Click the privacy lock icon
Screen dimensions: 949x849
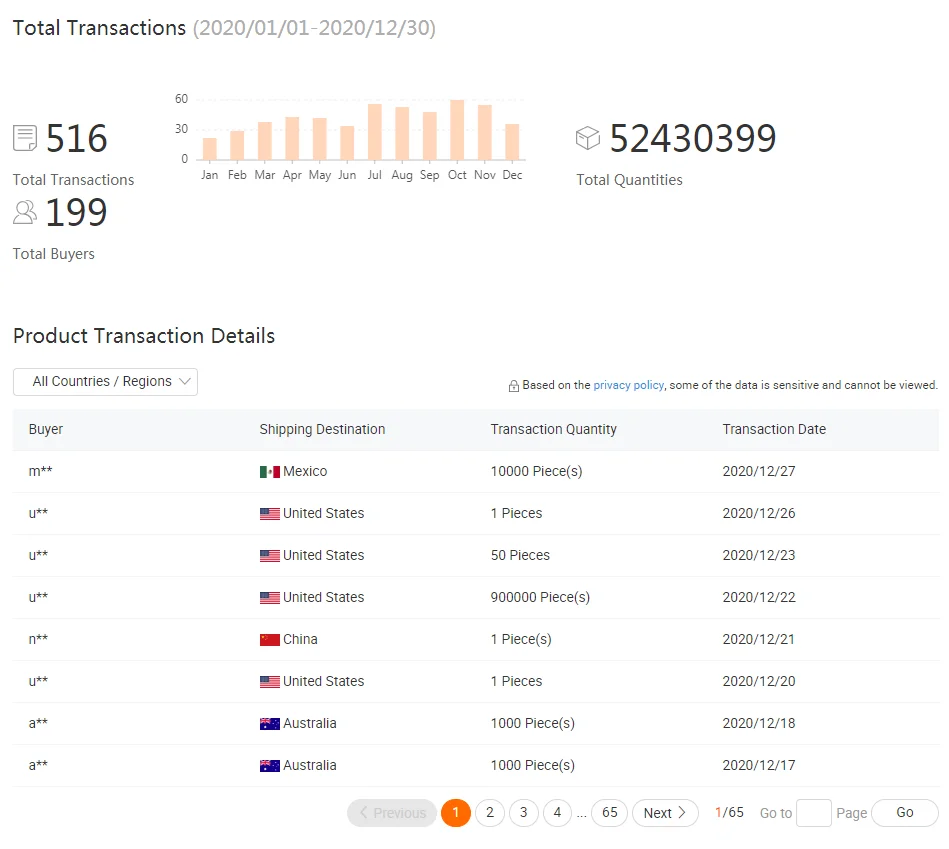click(x=514, y=386)
